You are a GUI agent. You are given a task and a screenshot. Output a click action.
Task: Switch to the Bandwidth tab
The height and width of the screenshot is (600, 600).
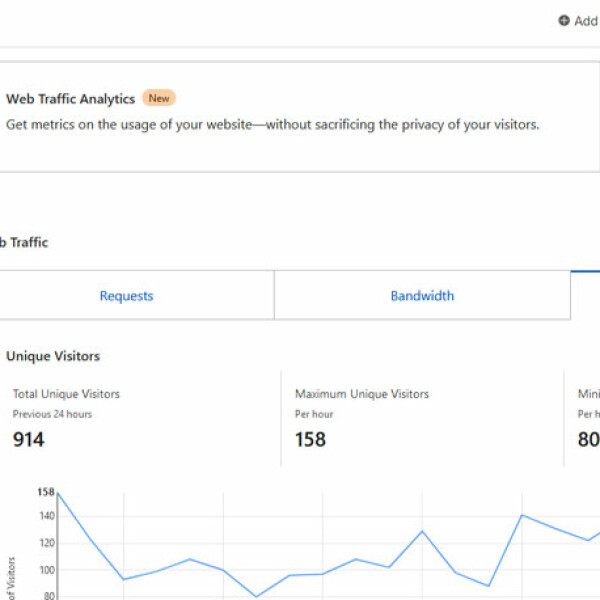[x=422, y=296]
